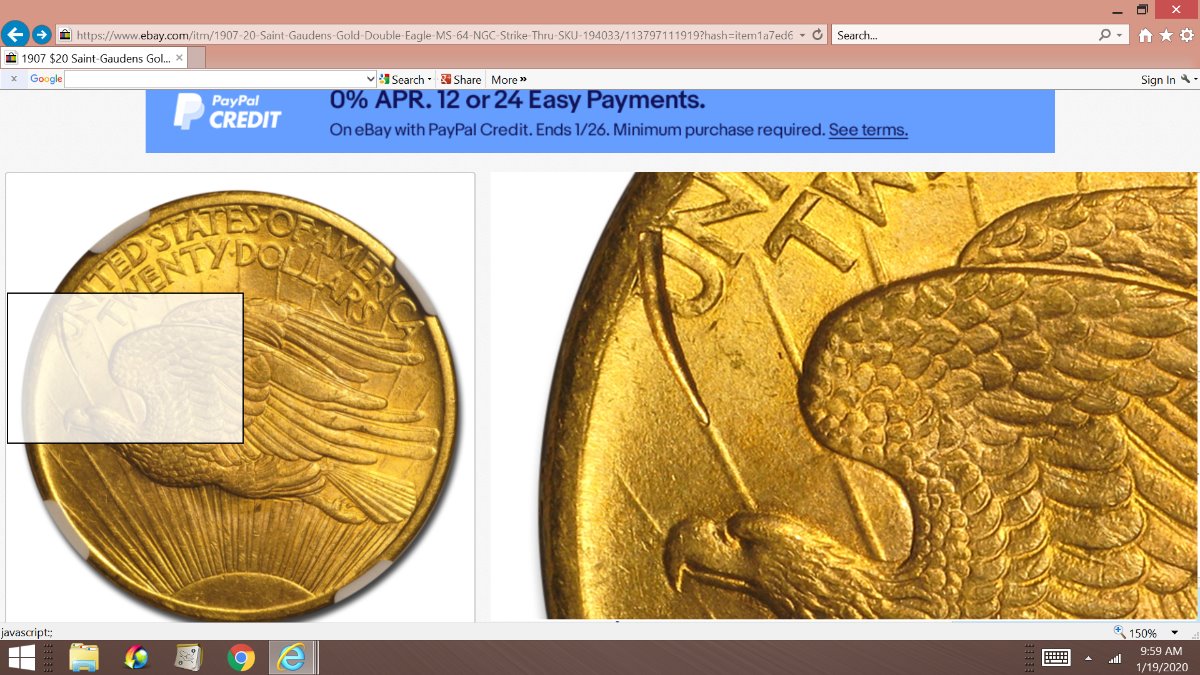Open the Tools gear icon
Screen dimensions: 1200x675
(x=1187, y=35)
